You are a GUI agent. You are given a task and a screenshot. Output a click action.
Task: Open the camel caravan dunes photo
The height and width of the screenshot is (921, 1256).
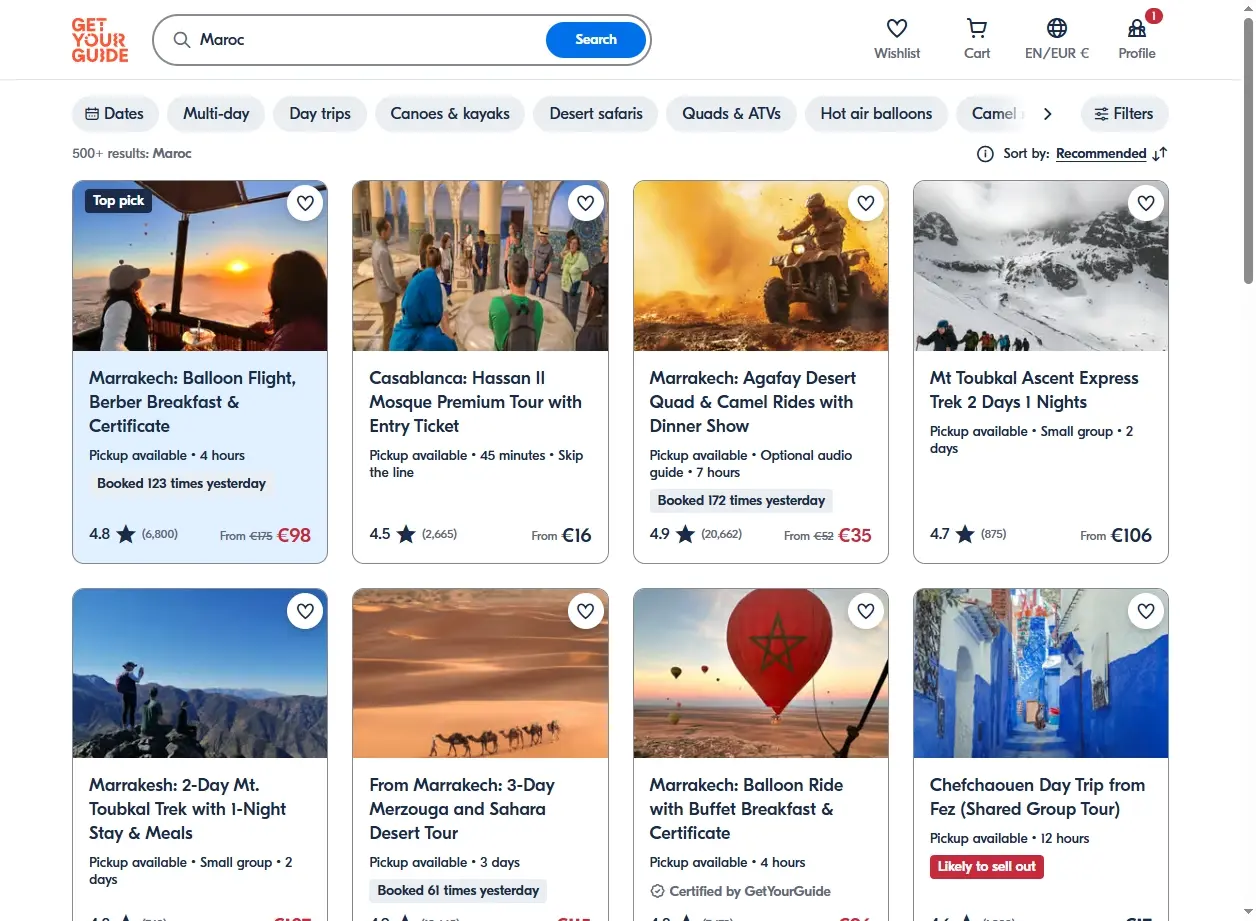click(480, 673)
